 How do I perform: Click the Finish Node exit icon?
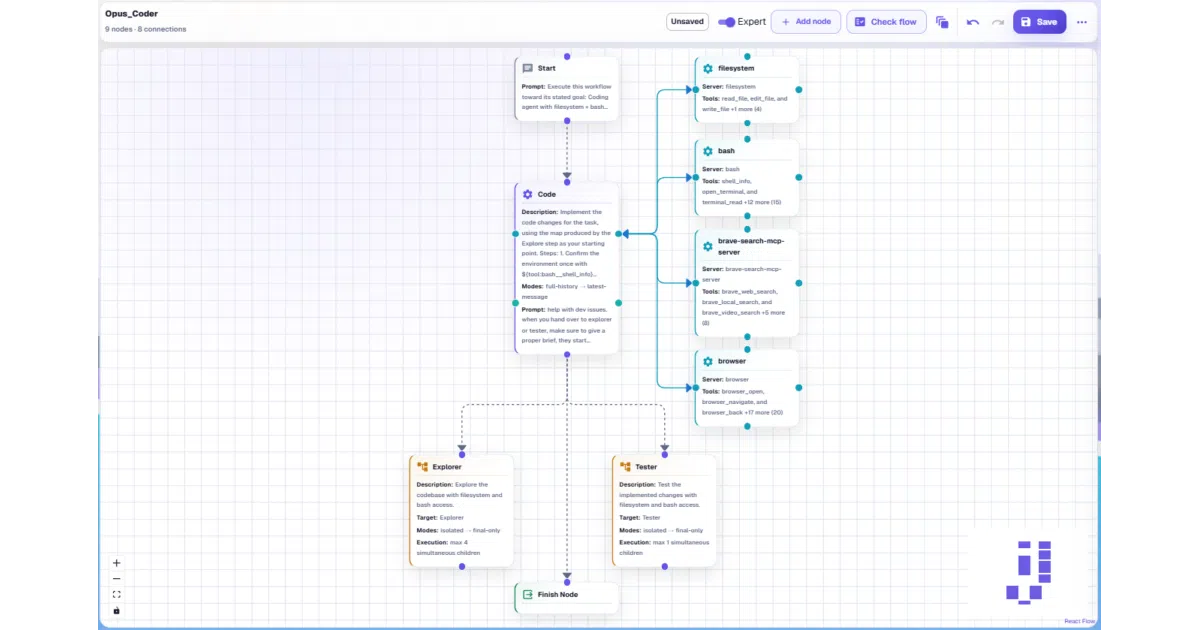pos(527,595)
